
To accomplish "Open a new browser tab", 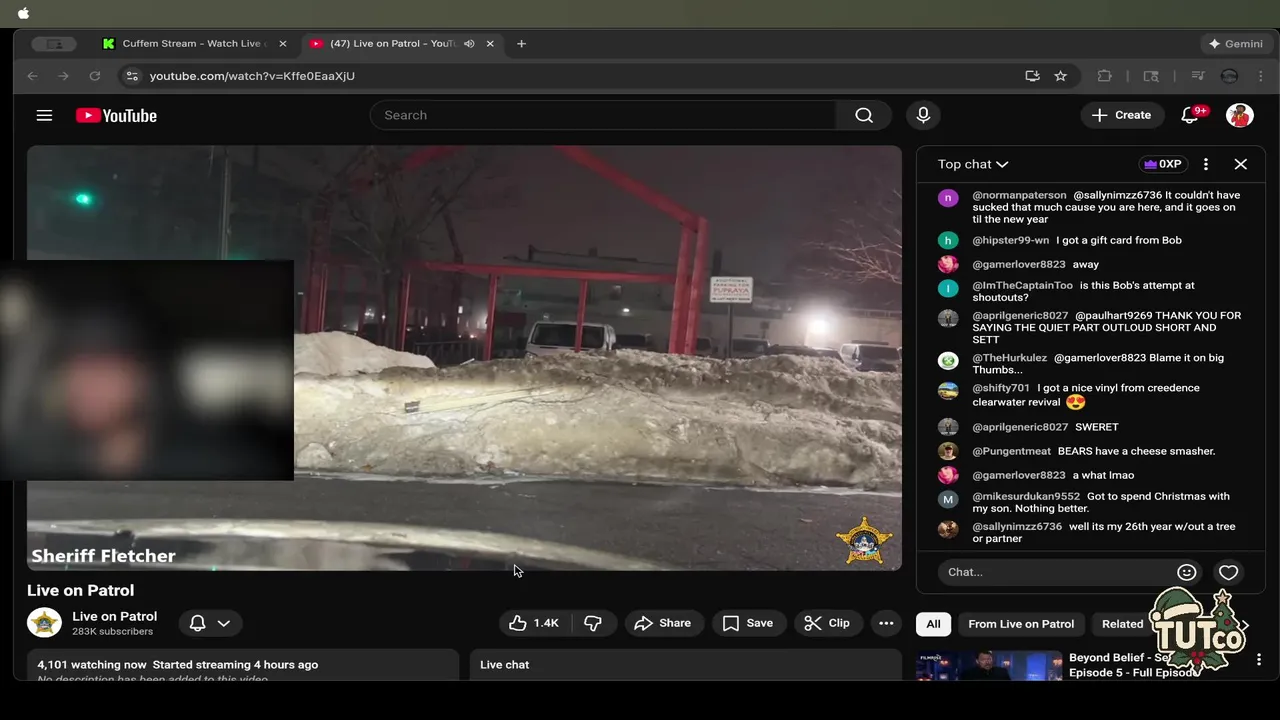I will point(521,44).
